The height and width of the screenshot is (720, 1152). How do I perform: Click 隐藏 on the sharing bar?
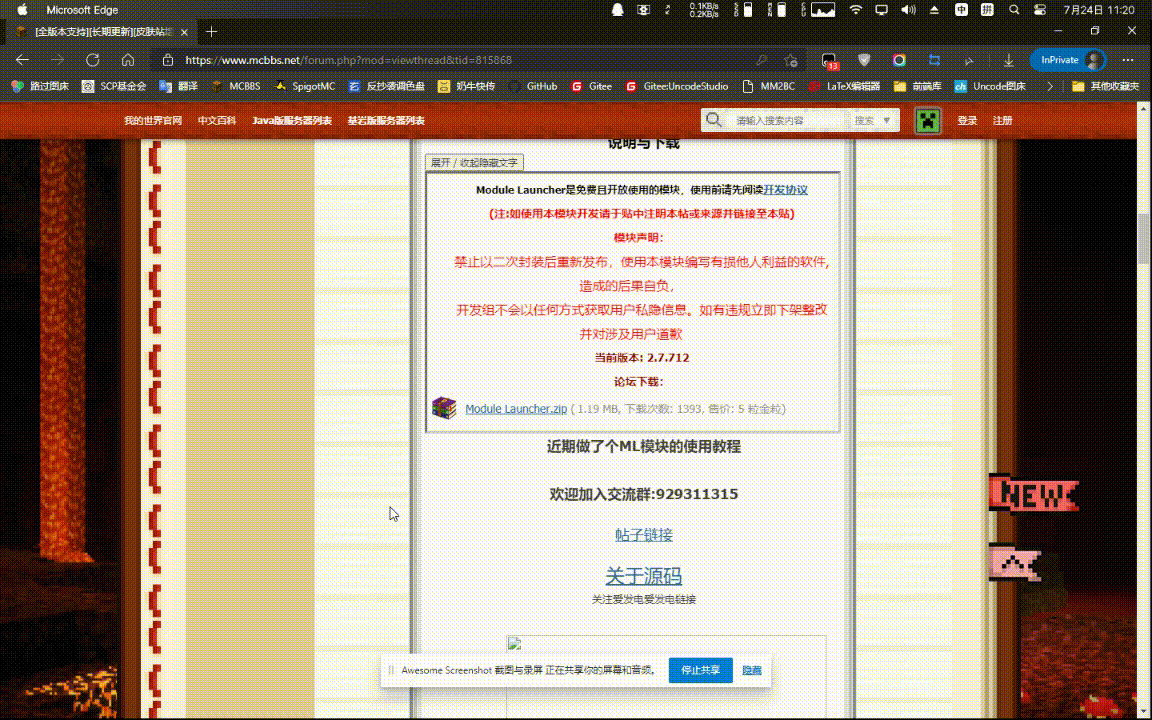(752, 670)
